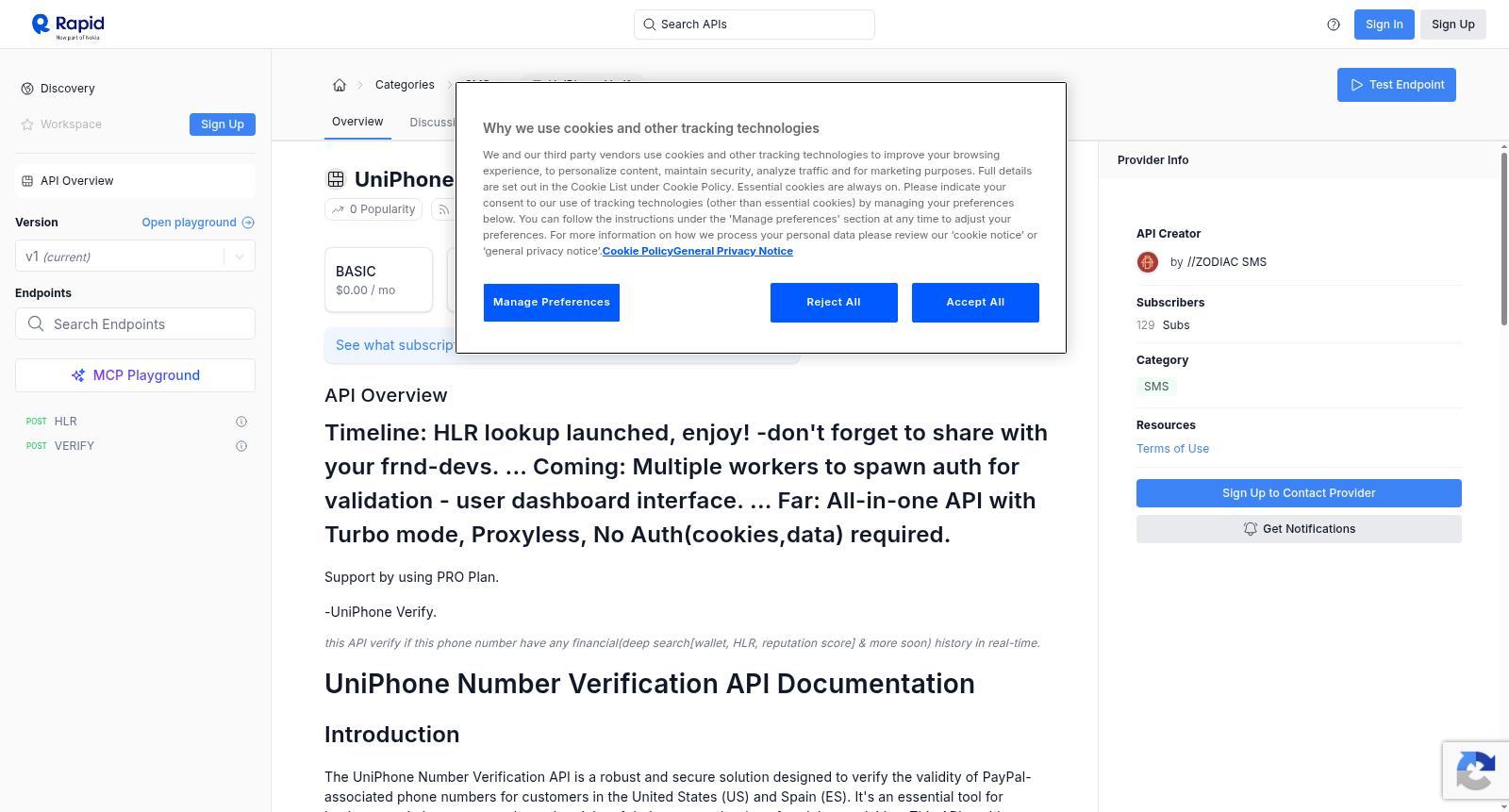Click the Open playground arrow icon
The width and height of the screenshot is (1509, 812).
(248, 223)
